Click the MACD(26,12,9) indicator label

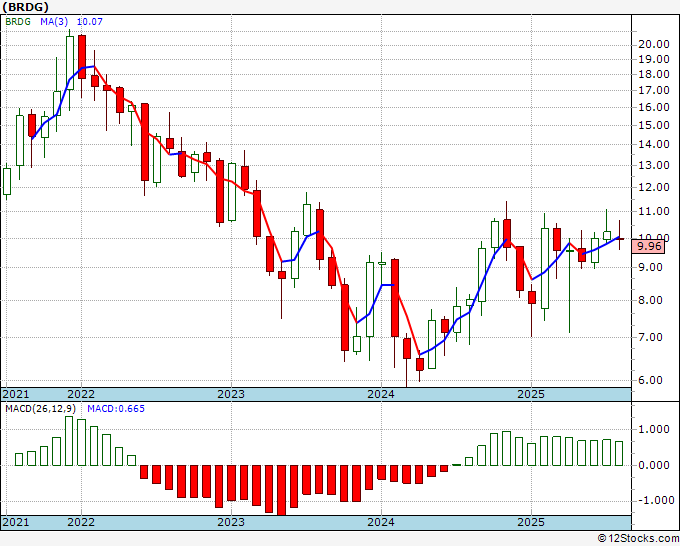[x=41, y=409]
